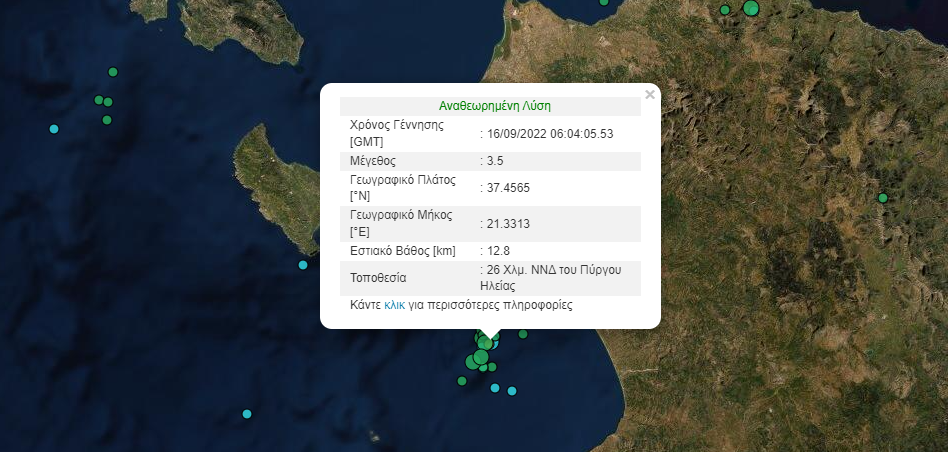Viewport: 948px width, 452px height.
Task: Click the latitude value 37.4565
Action: (x=508, y=188)
